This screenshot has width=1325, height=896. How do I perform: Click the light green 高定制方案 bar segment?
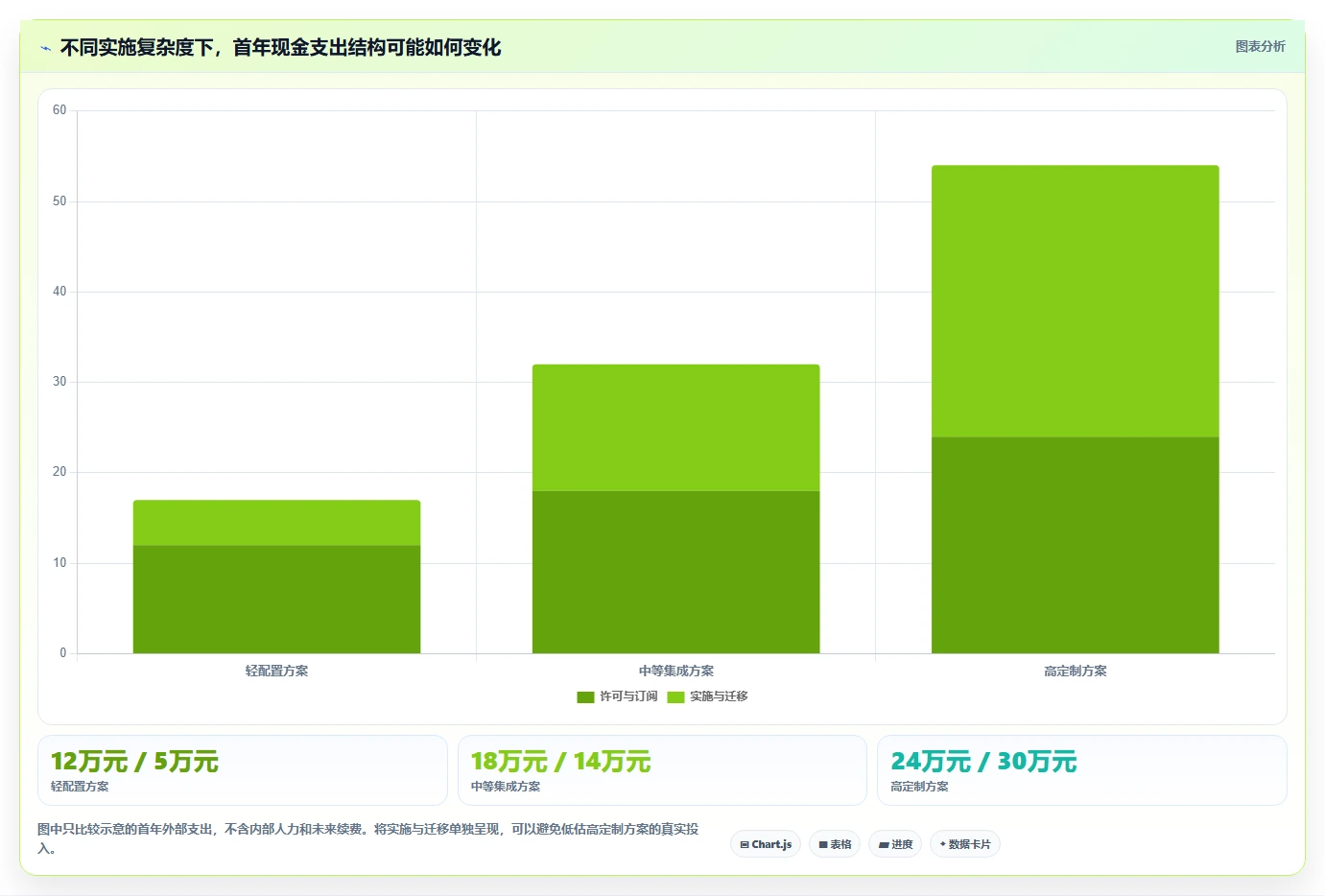(x=1075, y=301)
